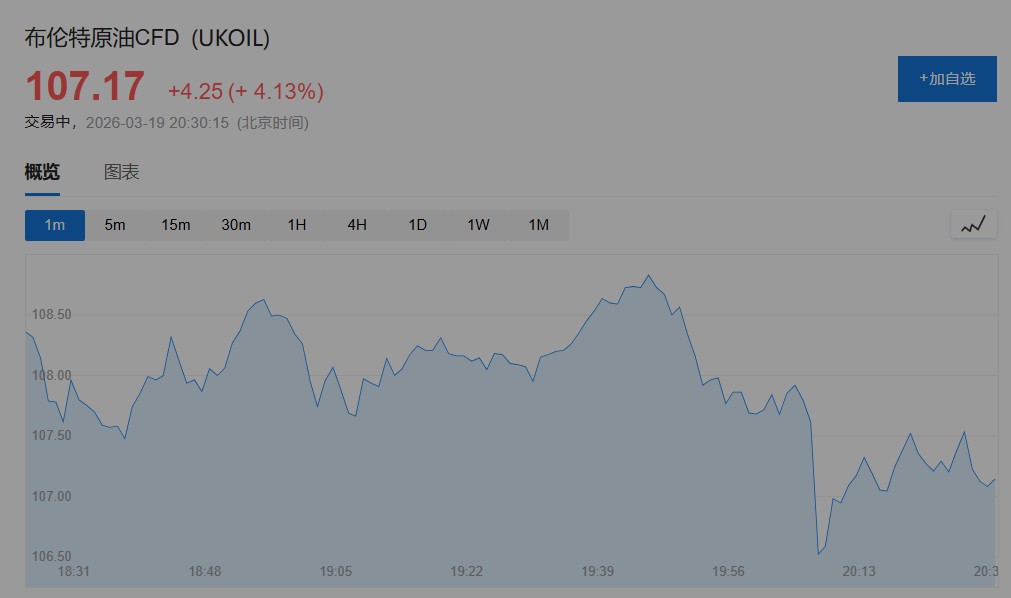Show the 1D daily chart
This screenshot has height=598, width=1011.
tap(418, 225)
